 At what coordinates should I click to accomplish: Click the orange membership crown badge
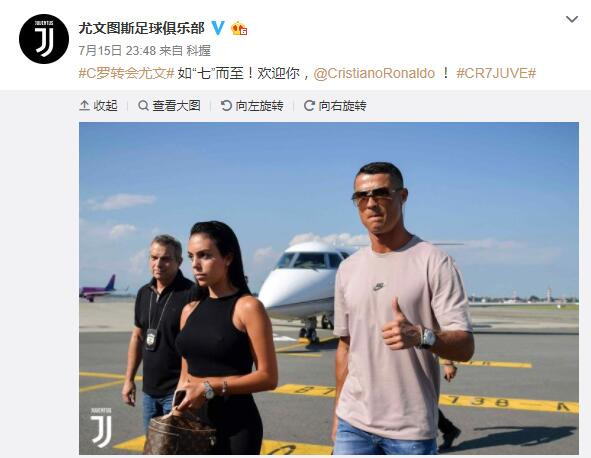pyautogui.click(x=239, y=29)
